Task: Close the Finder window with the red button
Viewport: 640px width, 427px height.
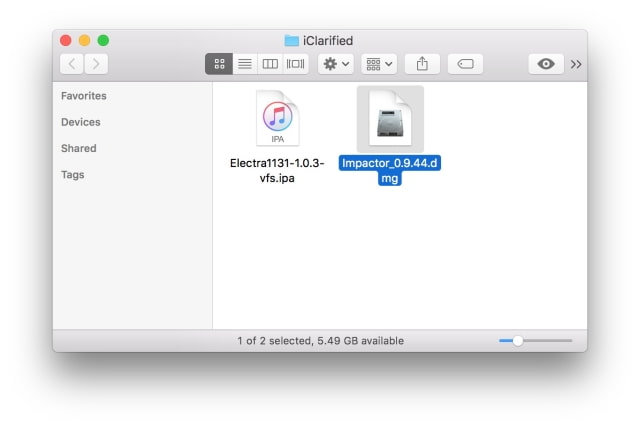Action: (66, 40)
